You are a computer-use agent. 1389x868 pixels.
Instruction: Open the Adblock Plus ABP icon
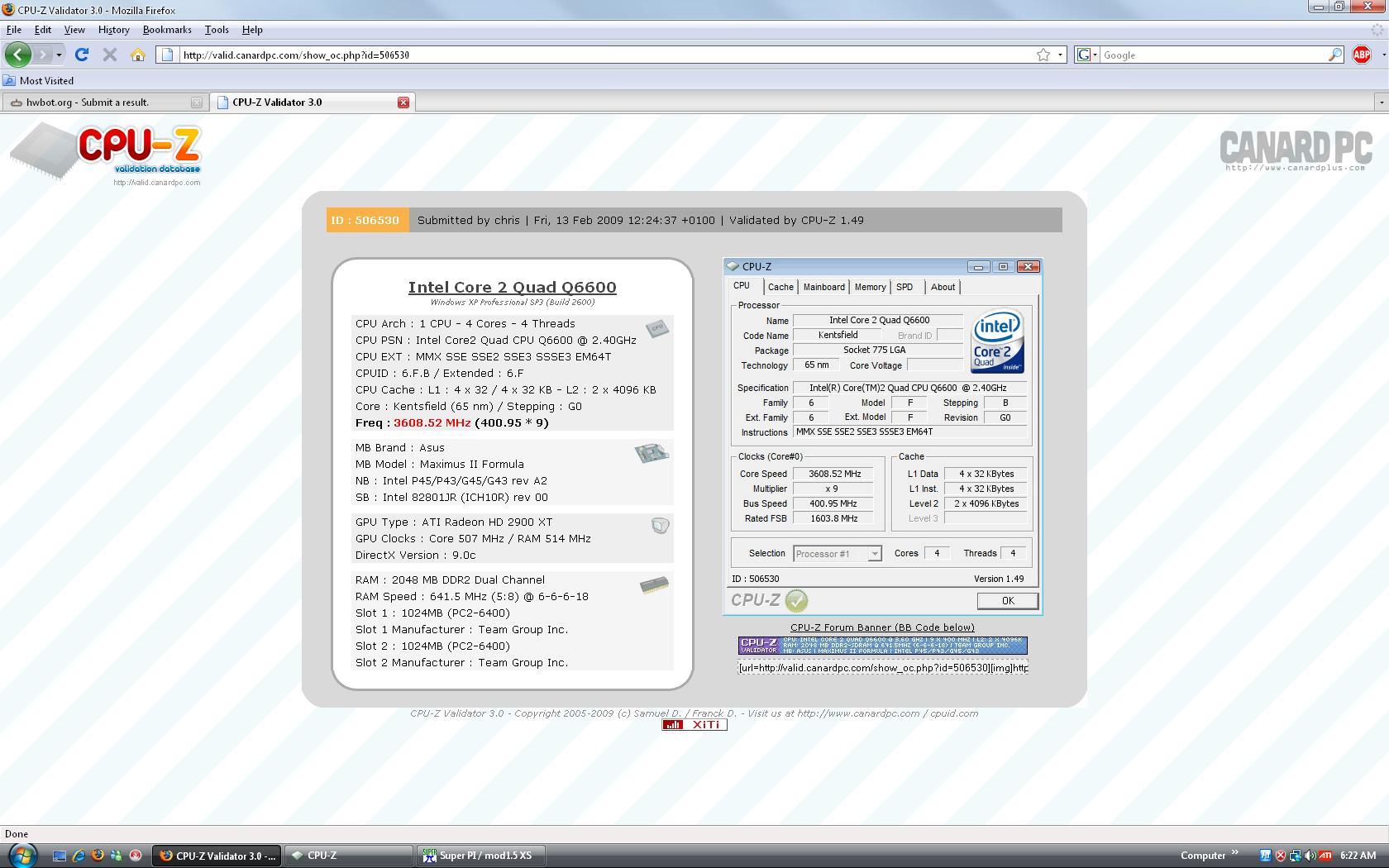point(1362,55)
